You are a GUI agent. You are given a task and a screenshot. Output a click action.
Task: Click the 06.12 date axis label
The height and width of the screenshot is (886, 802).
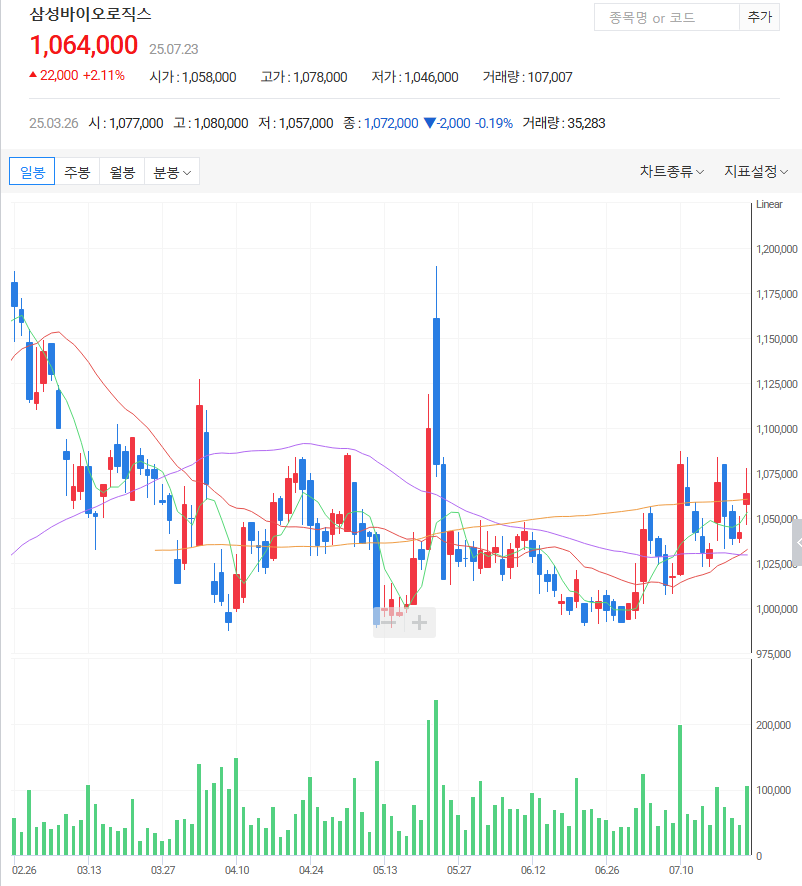coord(533,870)
